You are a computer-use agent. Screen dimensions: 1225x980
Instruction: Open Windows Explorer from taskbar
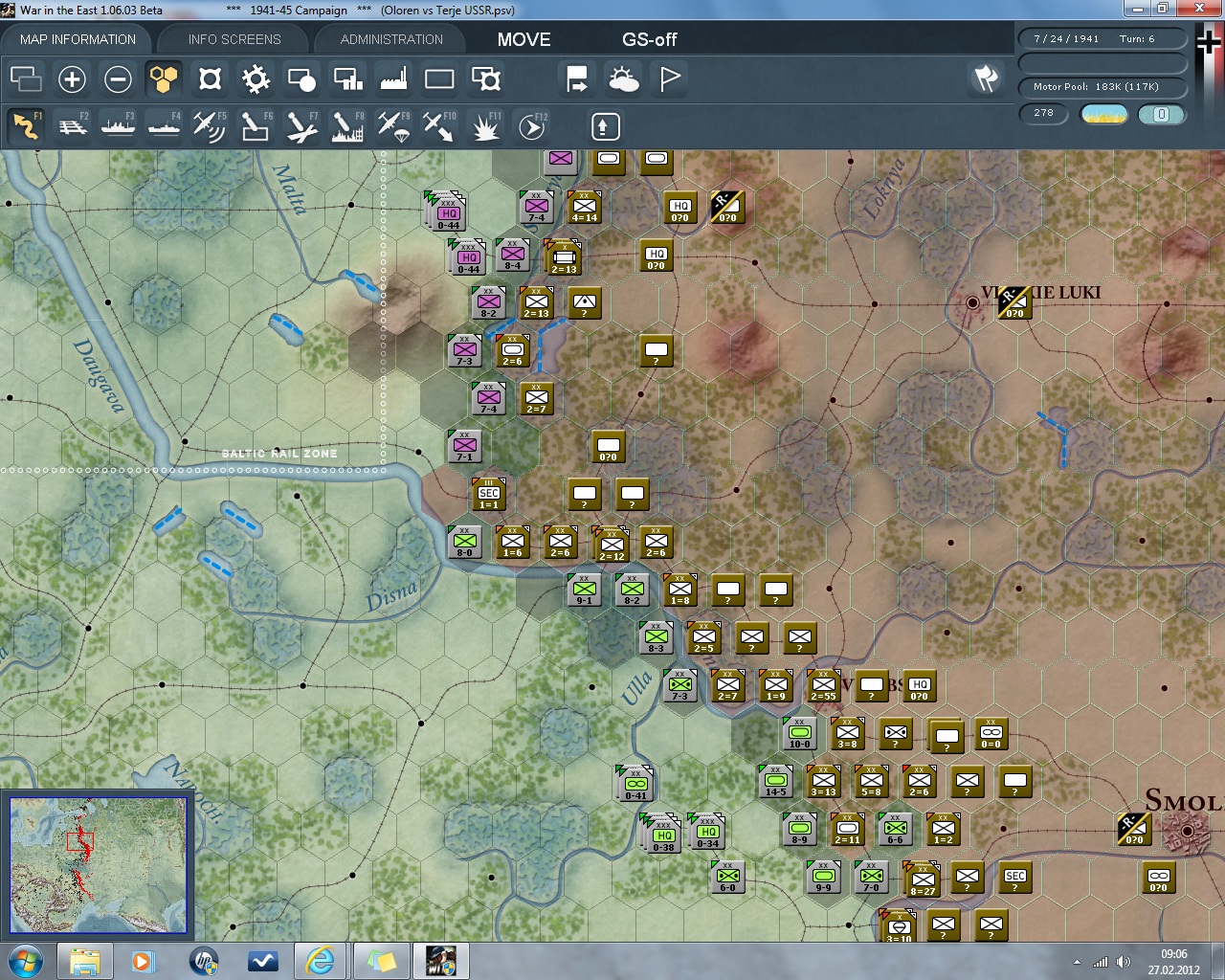85,961
